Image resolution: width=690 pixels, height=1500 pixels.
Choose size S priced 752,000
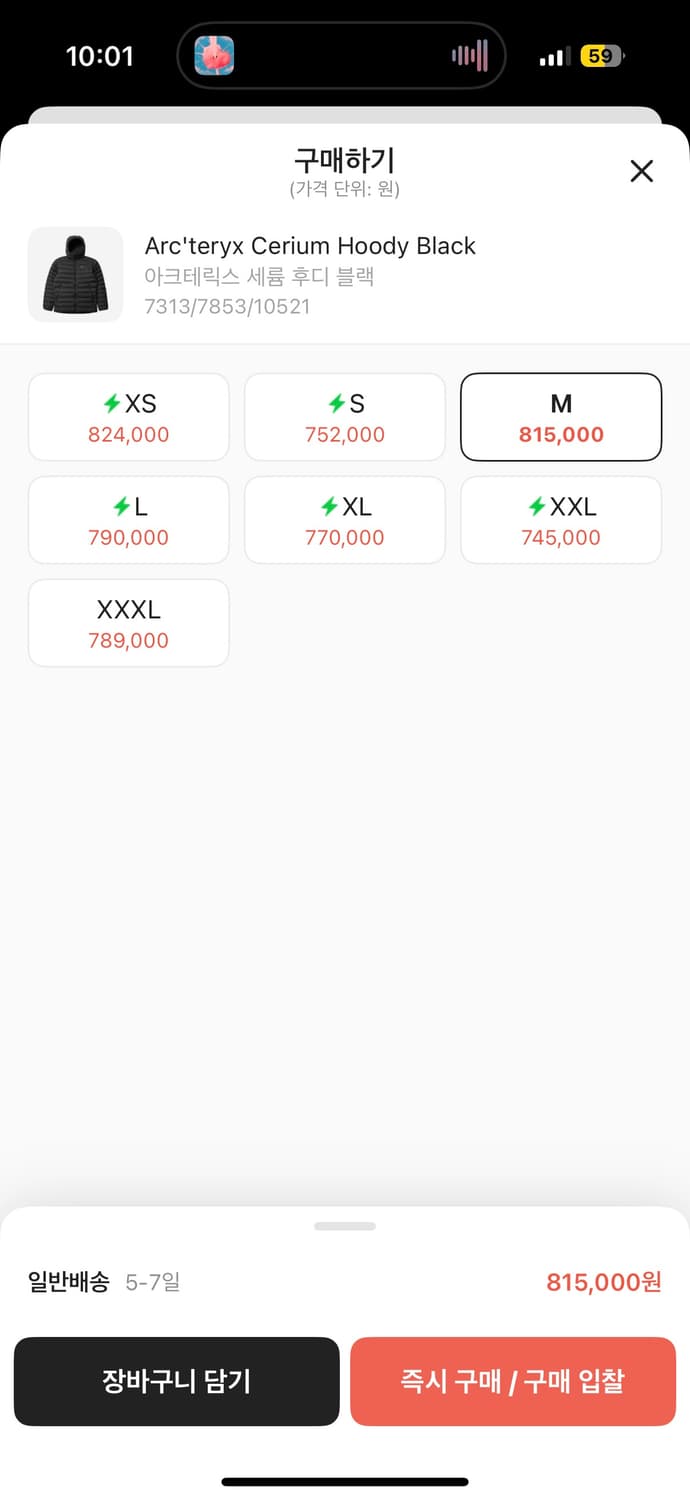pos(345,417)
